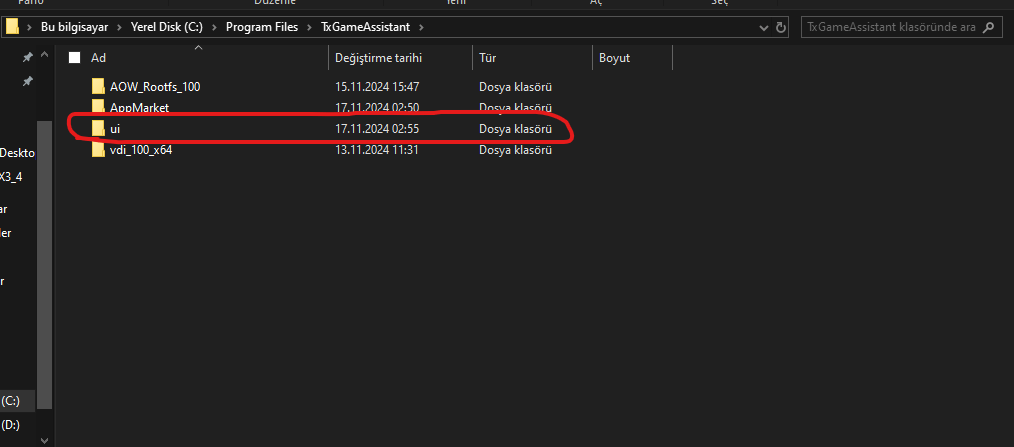Go to Program Files in breadcrumb
This screenshot has width=1014, height=447.
[262, 27]
